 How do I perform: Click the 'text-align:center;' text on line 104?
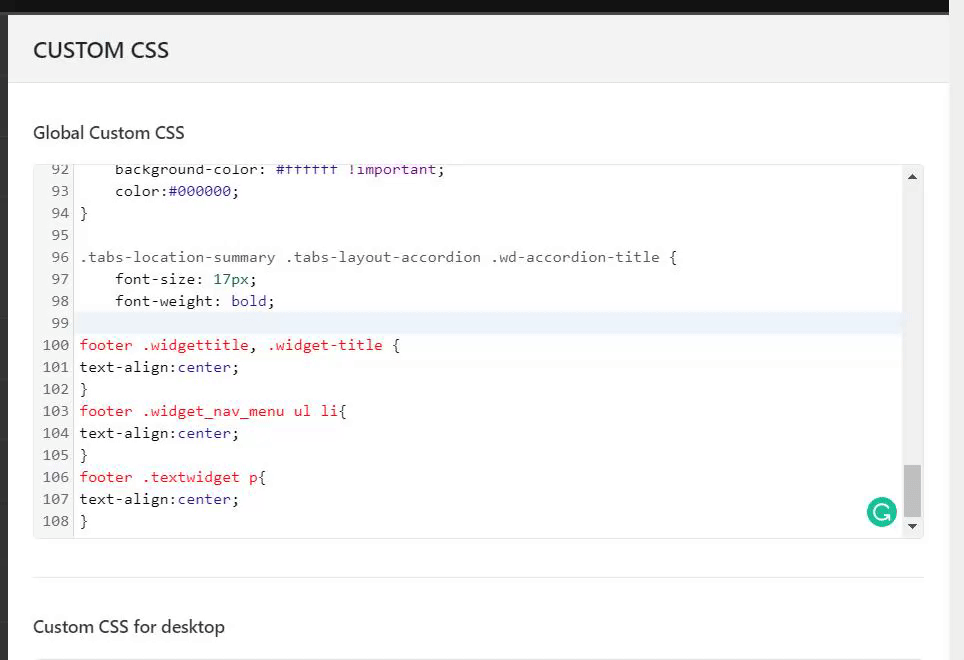coord(159,433)
